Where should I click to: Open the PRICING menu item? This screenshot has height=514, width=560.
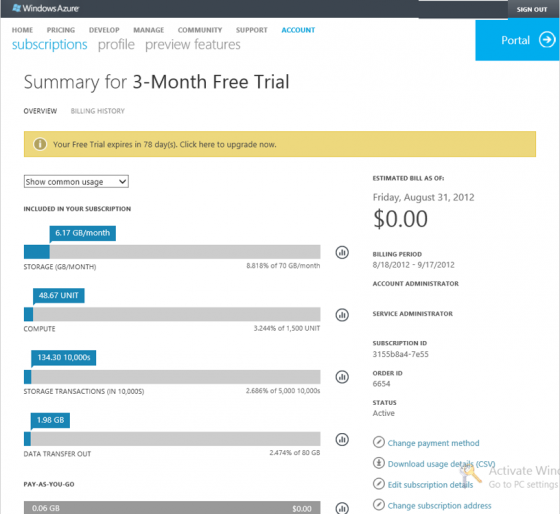(x=61, y=30)
